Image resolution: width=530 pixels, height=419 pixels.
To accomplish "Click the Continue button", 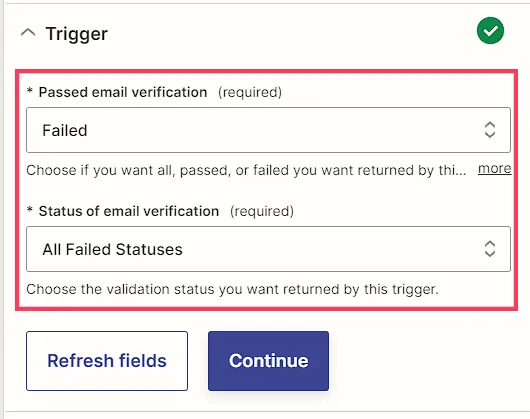I will click(268, 361).
